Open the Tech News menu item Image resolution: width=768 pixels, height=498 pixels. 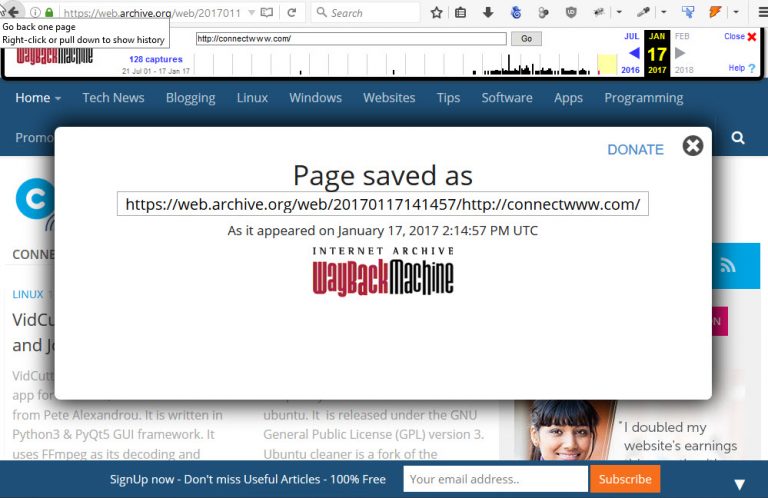click(x=113, y=98)
